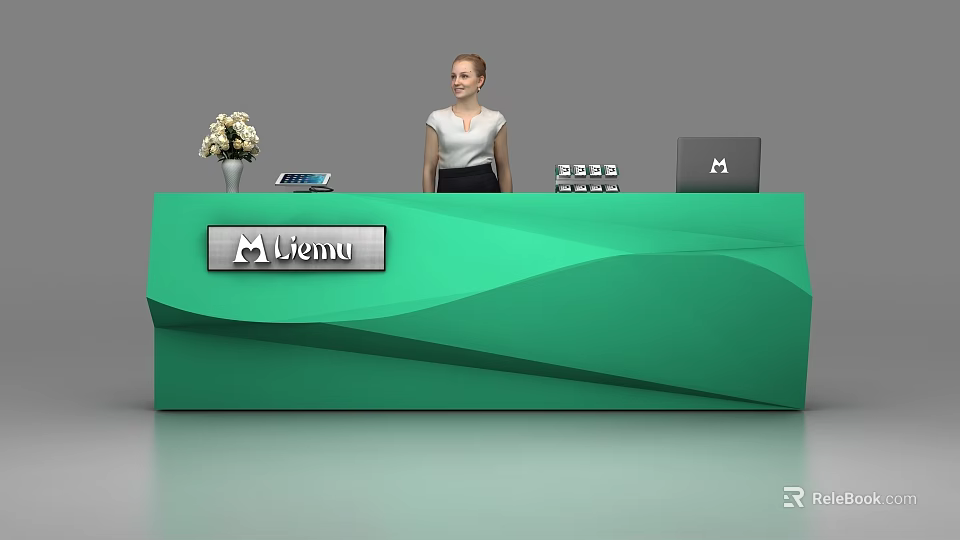Click the M emblem on the Liemu sign

click(251, 249)
